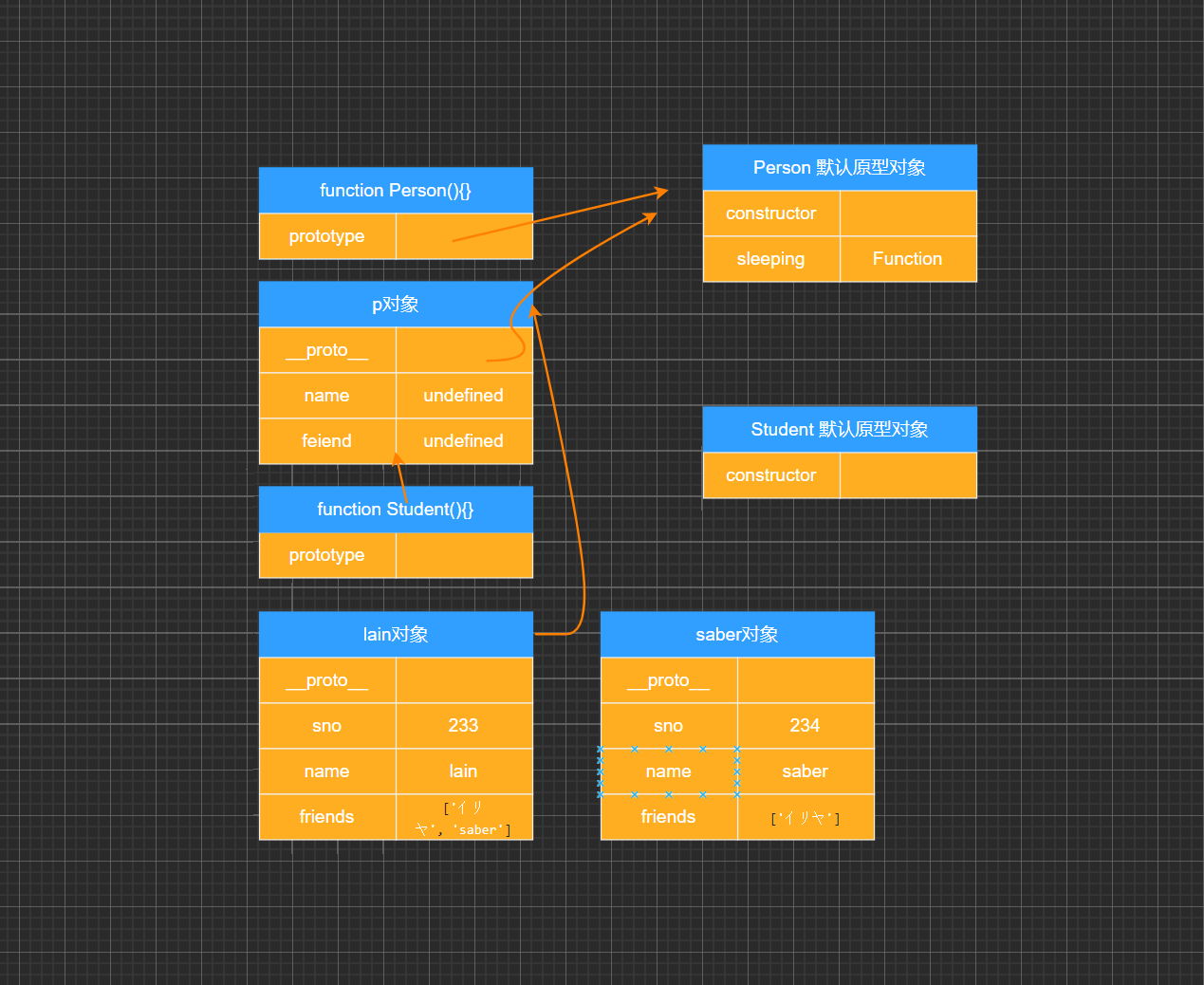The height and width of the screenshot is (985, 1204).
Task: Click the saber对象 title
Action: coord(737,634)
